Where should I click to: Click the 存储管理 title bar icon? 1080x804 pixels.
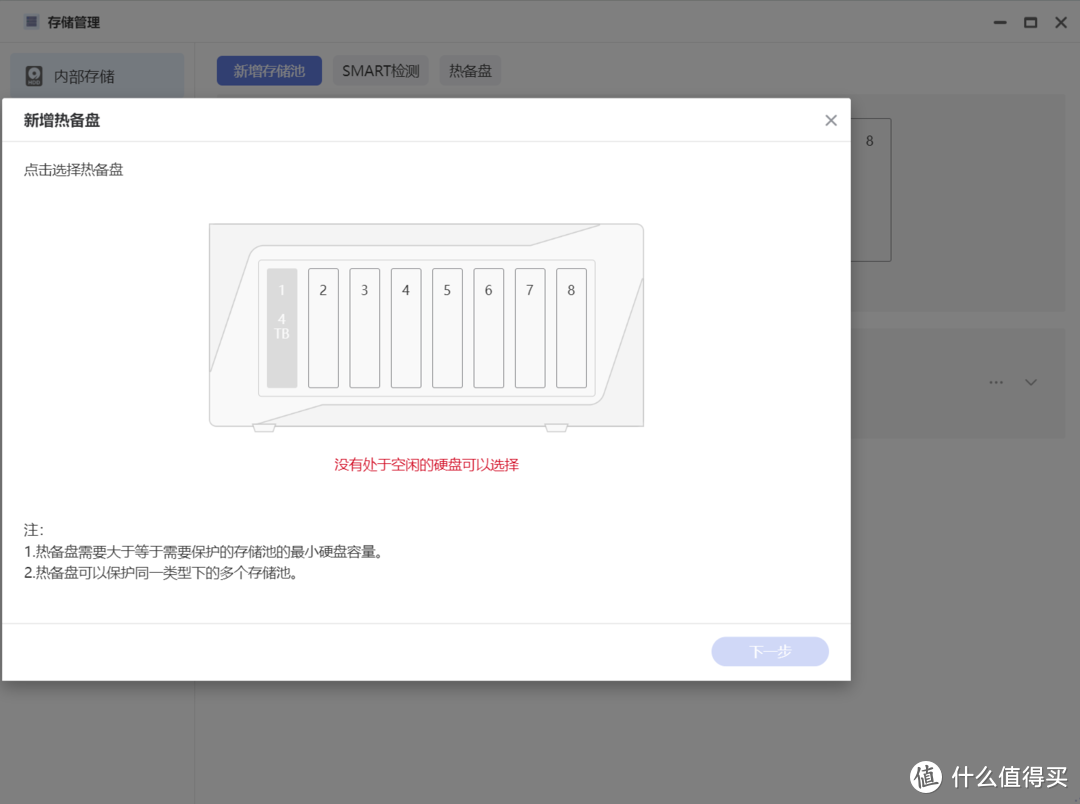29,20
